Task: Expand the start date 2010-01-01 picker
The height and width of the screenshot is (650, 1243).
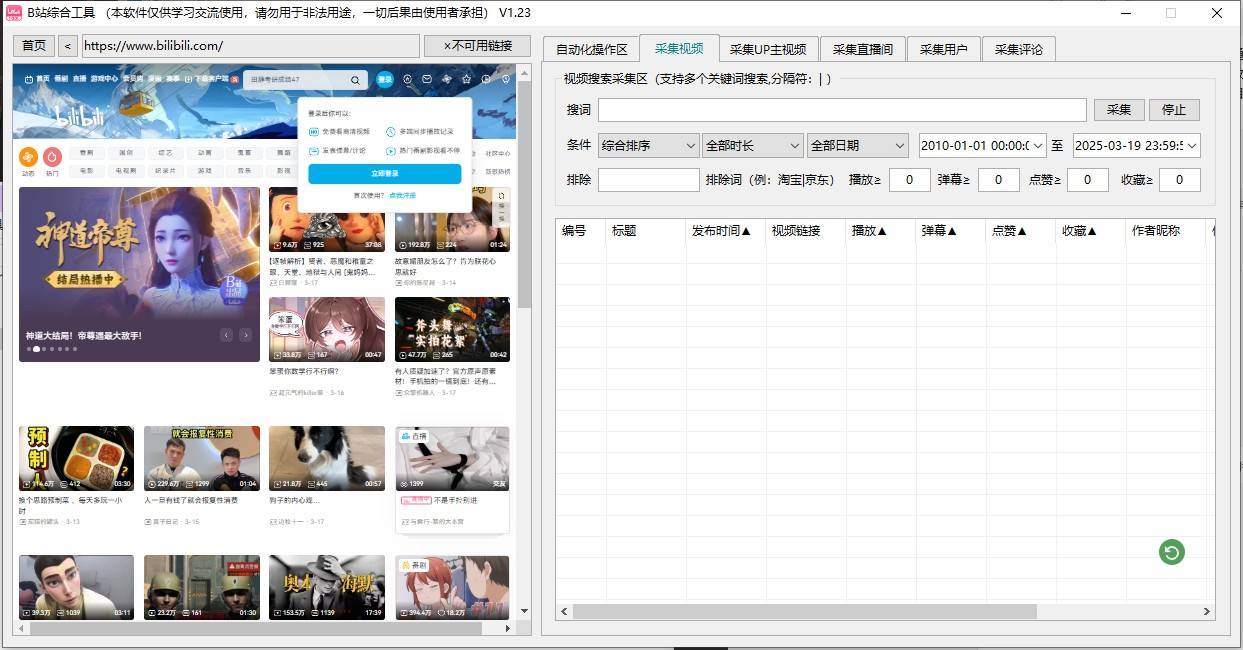Action: tap(1038, 146)
